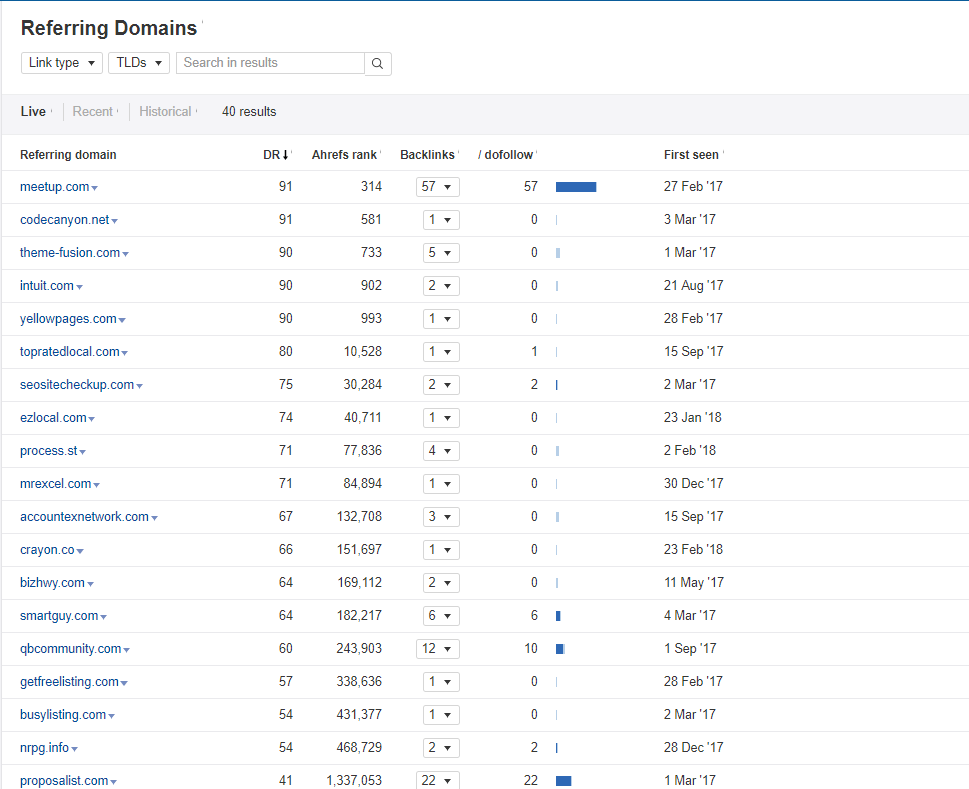The image size is (969, 789).
Task: Open the TLDs filter dropdown
Action: tap(138, 62)
